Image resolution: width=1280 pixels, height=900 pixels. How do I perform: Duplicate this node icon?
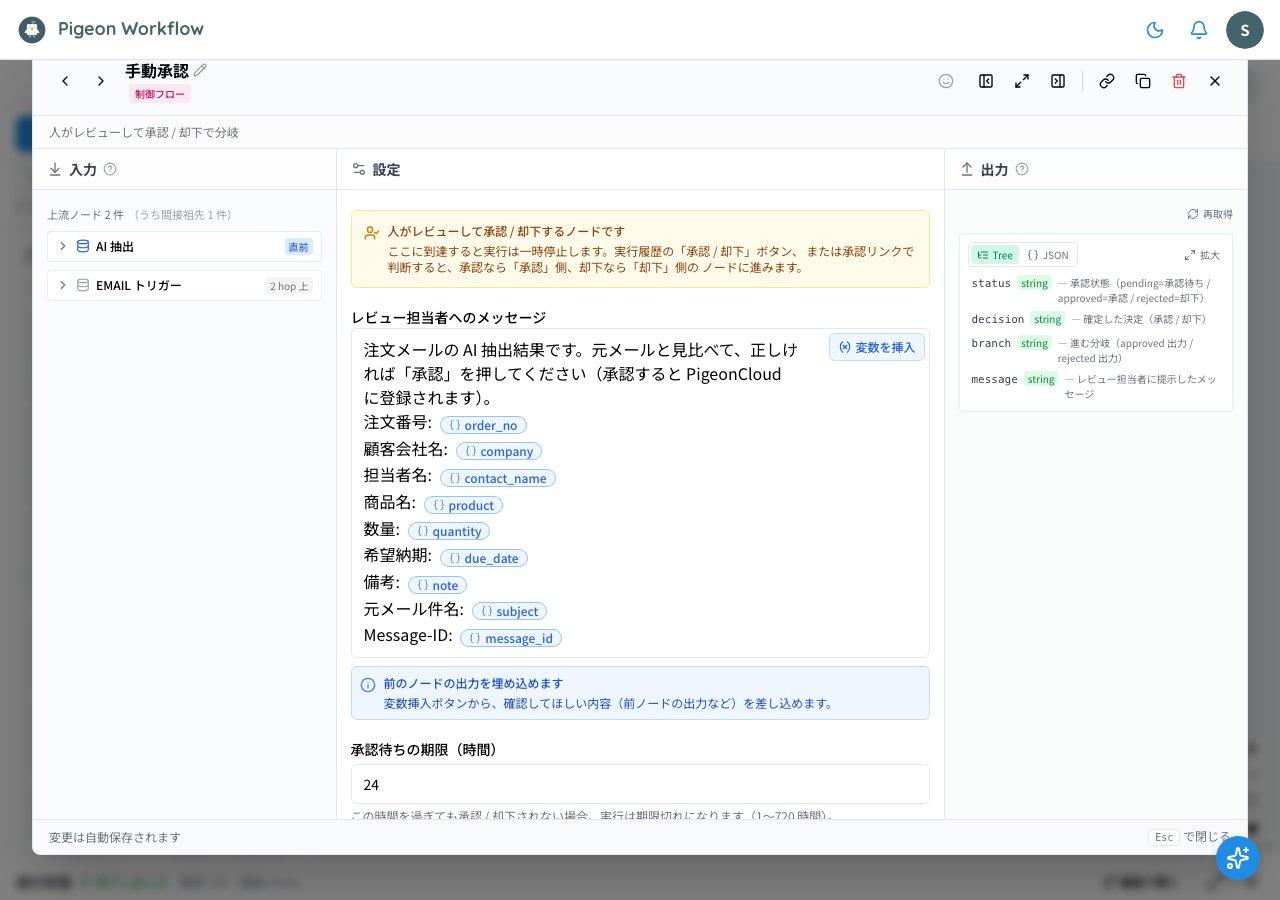pyautogui.click(x=1143, y=81)
